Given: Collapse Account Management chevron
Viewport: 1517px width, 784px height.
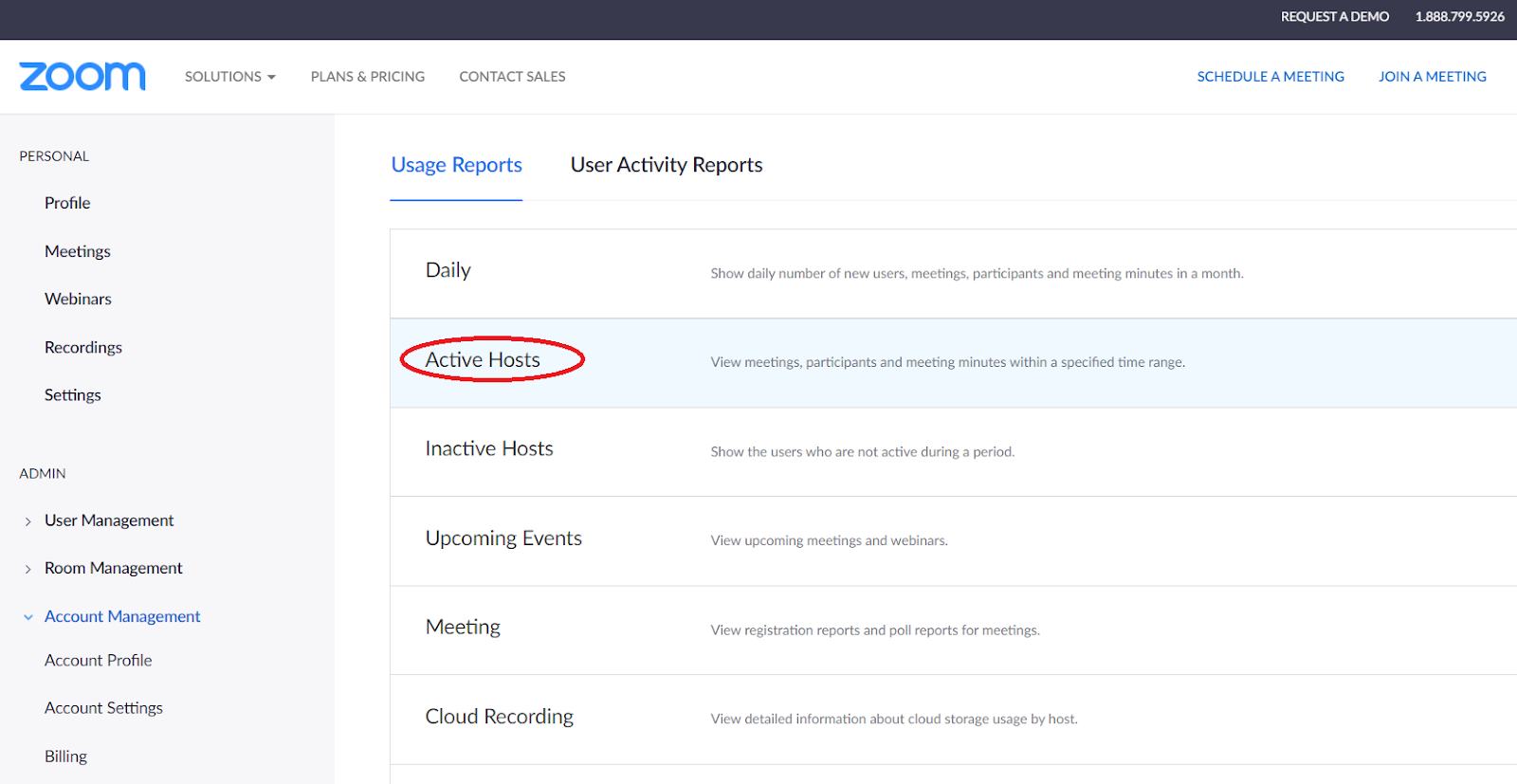Looking at the screenshot, I should pyautogui.click(x=28, y=617).
